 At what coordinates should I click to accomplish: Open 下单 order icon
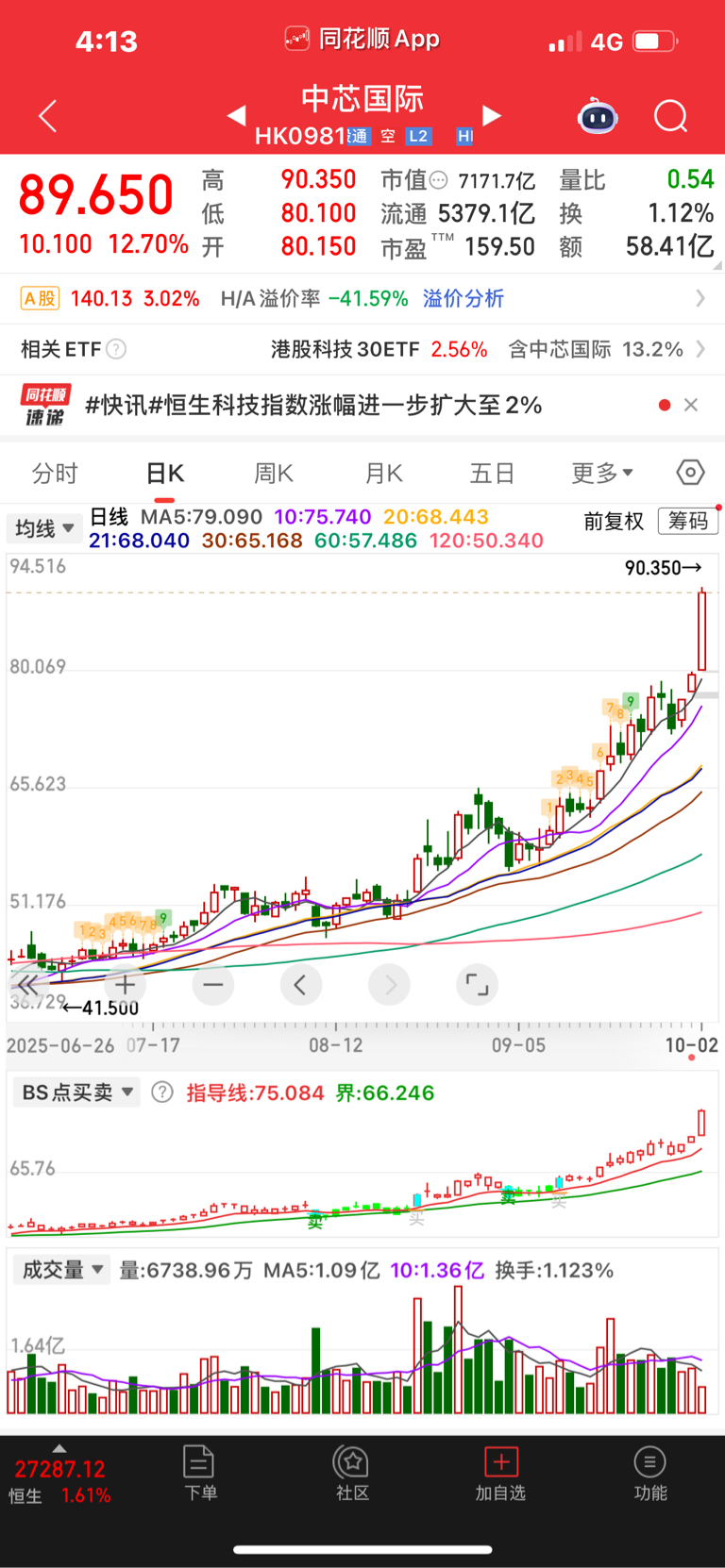pyautogui.click(x=199, y=1474)
